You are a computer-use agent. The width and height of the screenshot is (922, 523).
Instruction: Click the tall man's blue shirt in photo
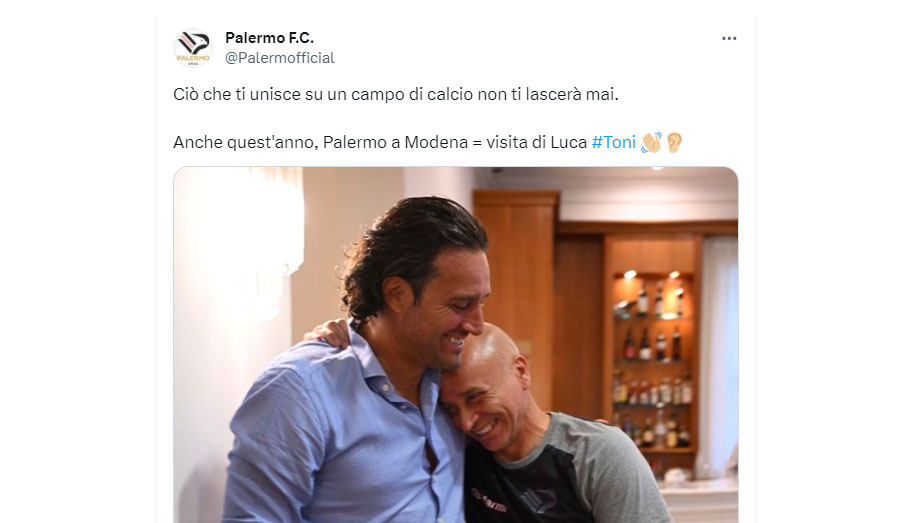[x=347, y=435]
